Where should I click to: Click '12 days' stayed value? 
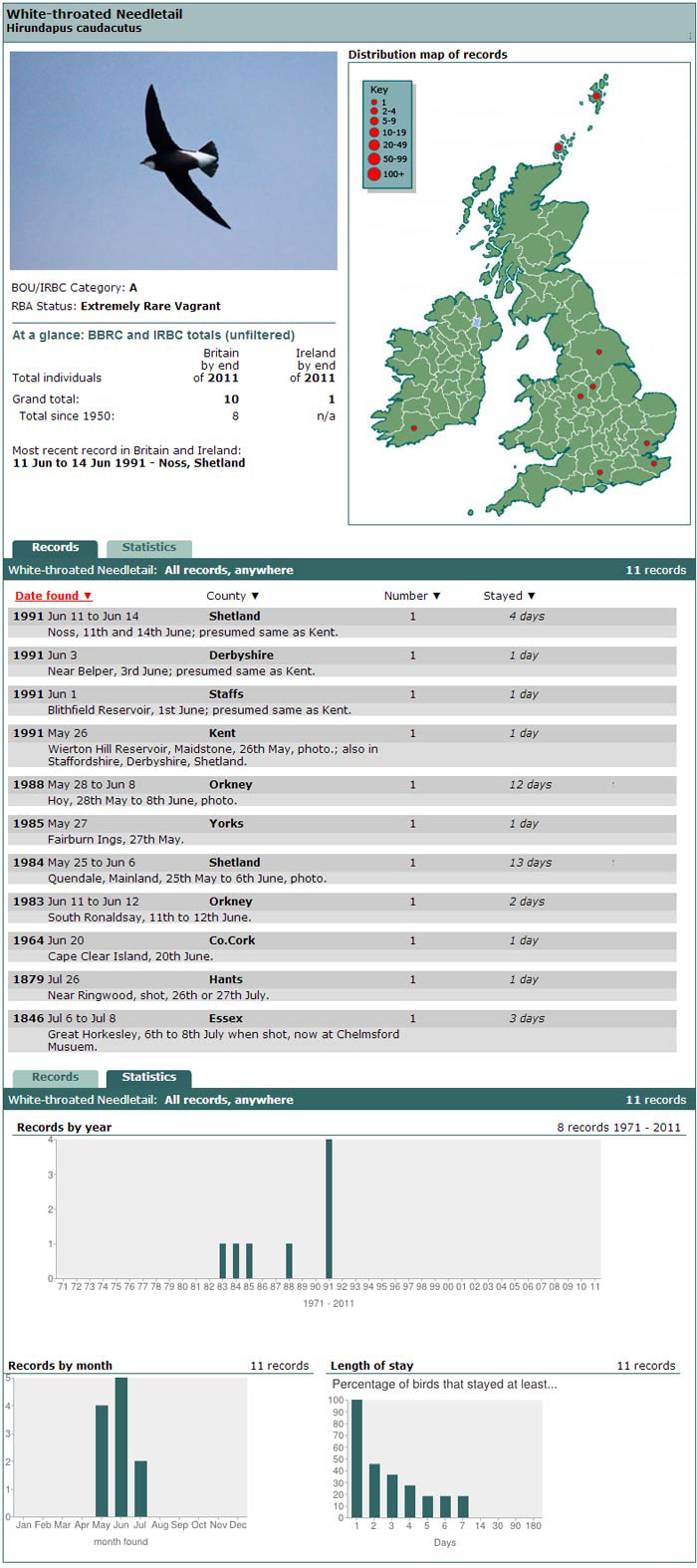(530, 785)
